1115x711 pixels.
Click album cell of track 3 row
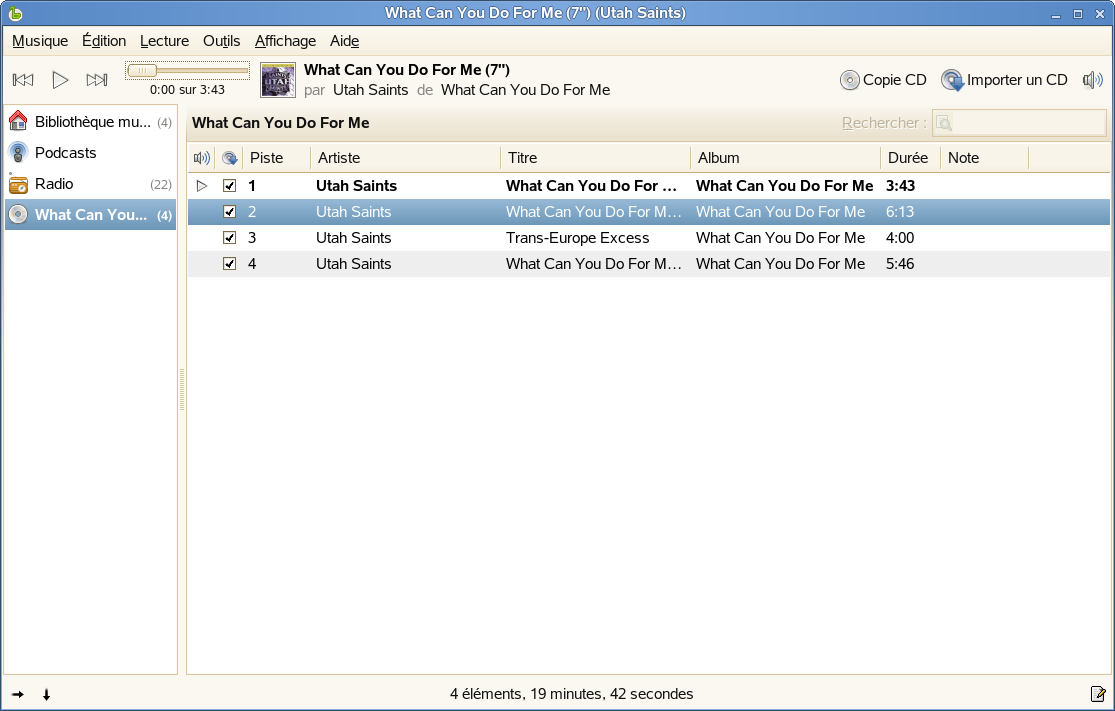click(780, 237)
